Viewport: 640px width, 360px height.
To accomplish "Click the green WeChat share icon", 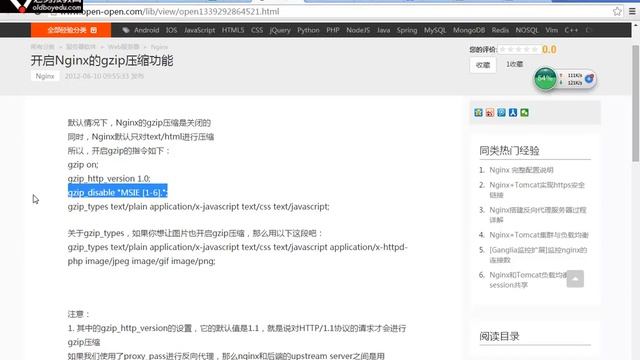I will click(x=524, y=113).
